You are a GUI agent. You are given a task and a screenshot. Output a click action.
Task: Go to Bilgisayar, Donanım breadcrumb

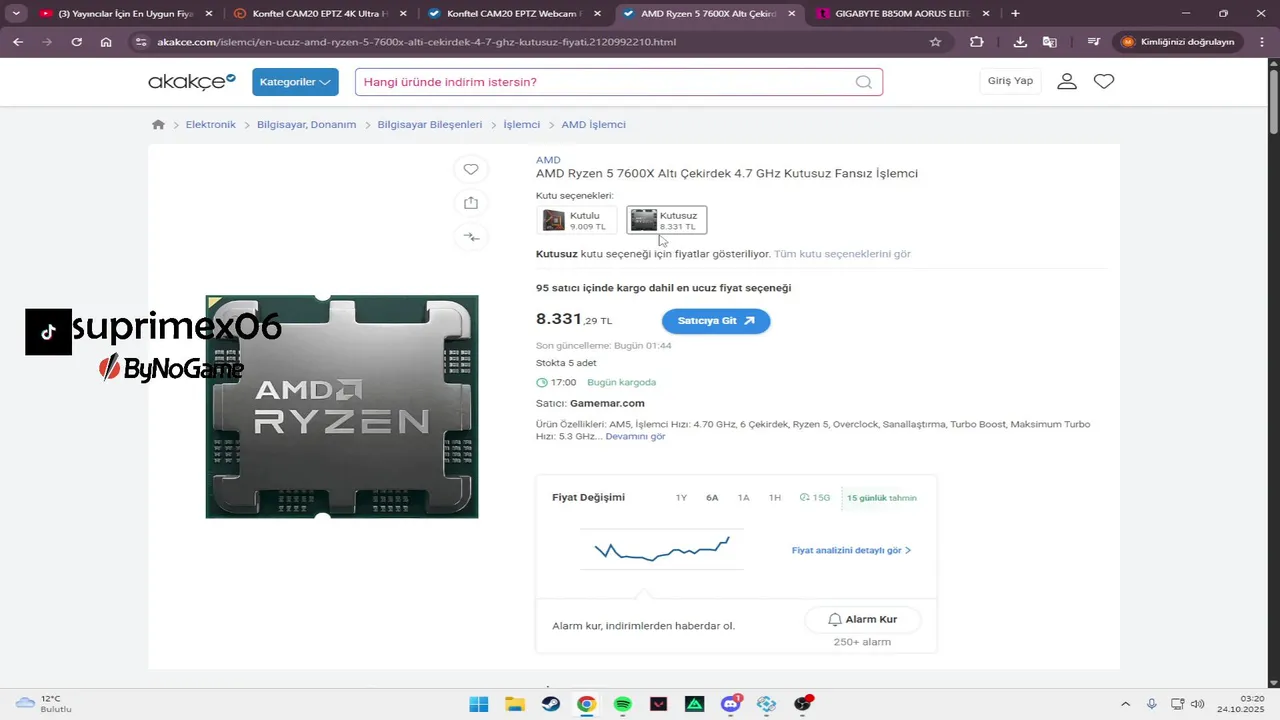(307, 125)
